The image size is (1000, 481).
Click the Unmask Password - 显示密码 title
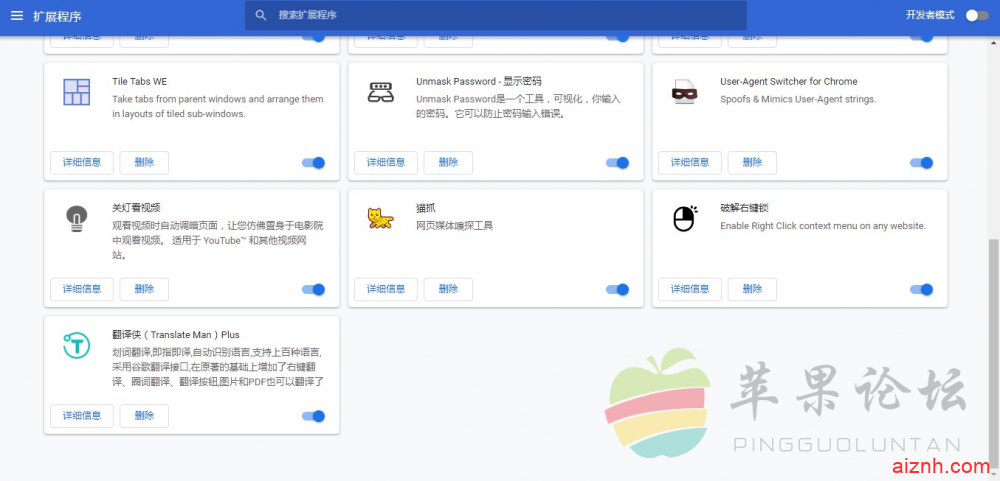click(479, 82)
